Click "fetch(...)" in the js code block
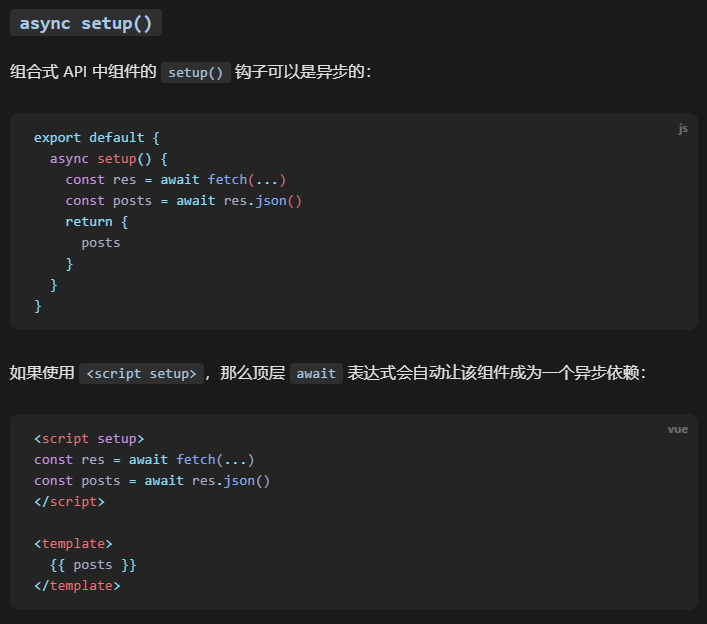The height and width of the screenshot is (624, 707). pyautogui.click(x=247, y=180)
